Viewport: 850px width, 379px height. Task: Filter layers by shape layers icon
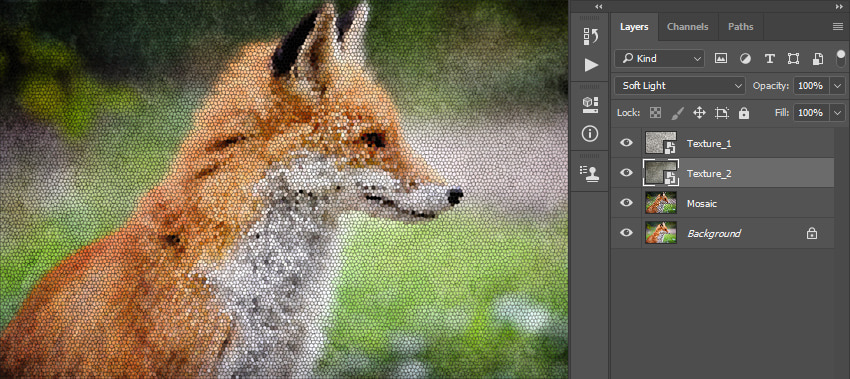click(x=794, y=58)
